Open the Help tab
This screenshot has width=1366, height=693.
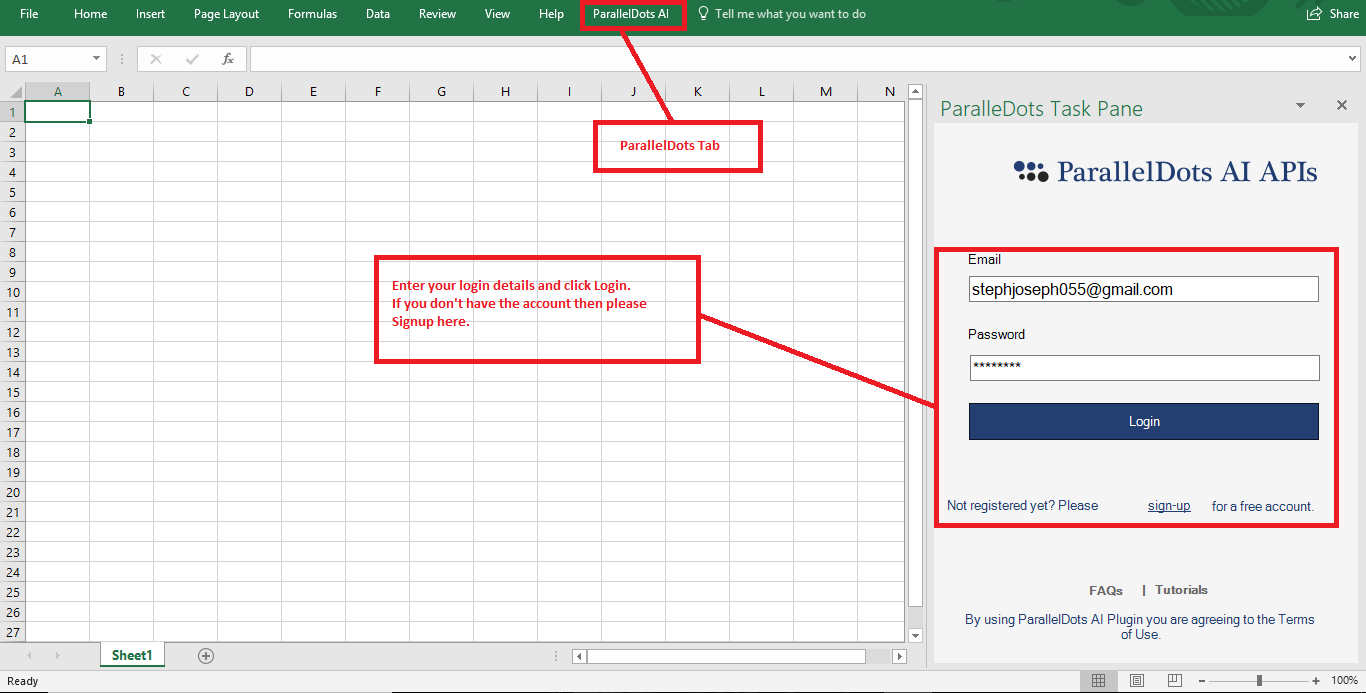[551, 14]
